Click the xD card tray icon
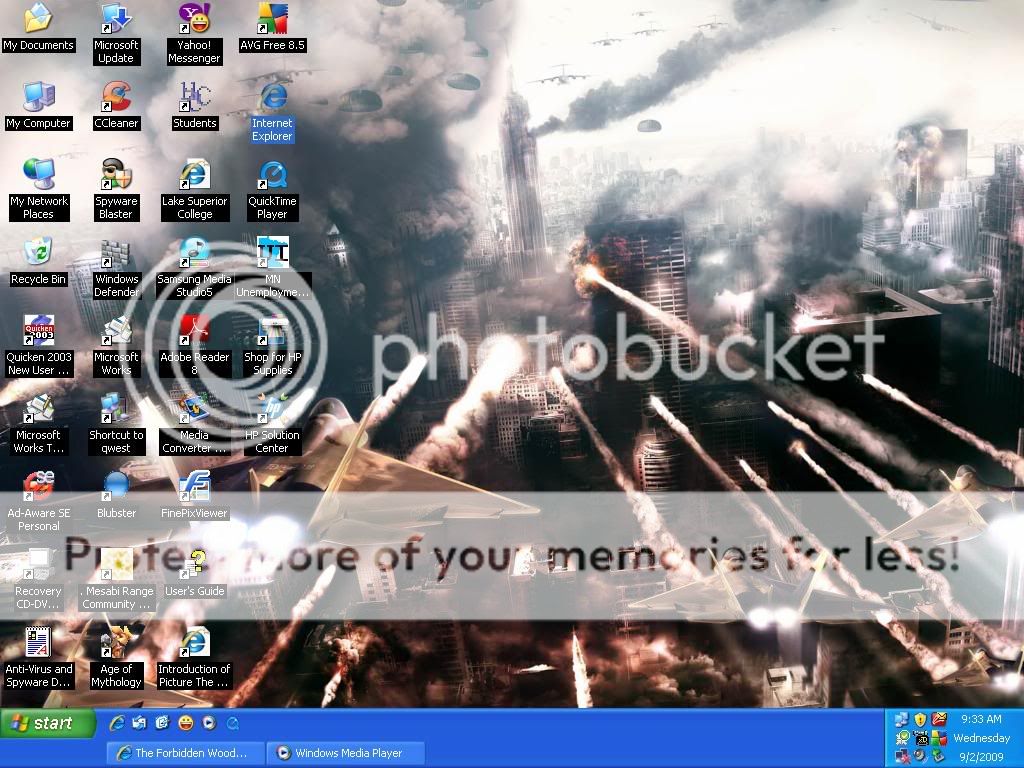 pos(921,738)
